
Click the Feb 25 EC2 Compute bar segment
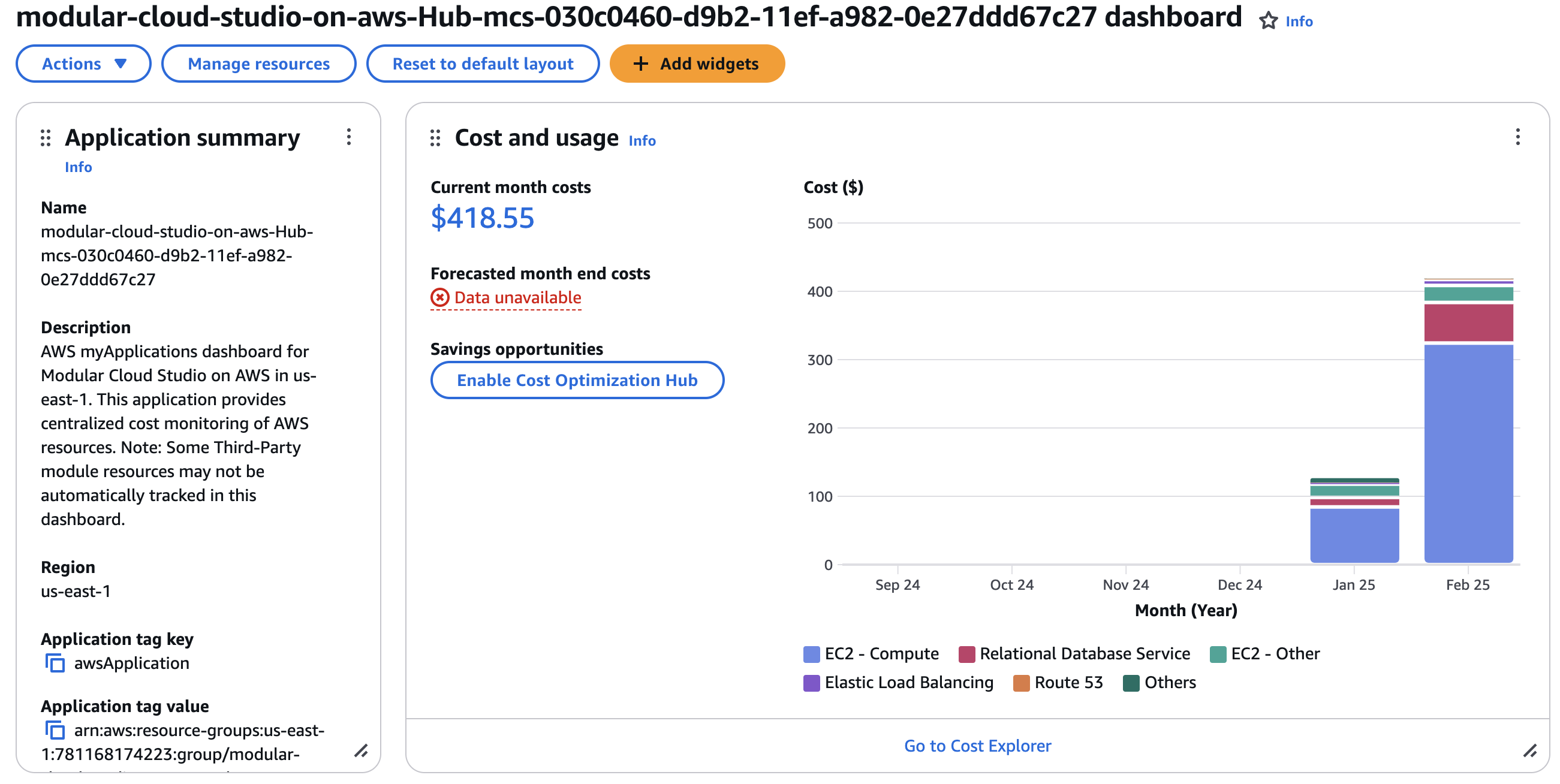click(x=1468, y=454)
